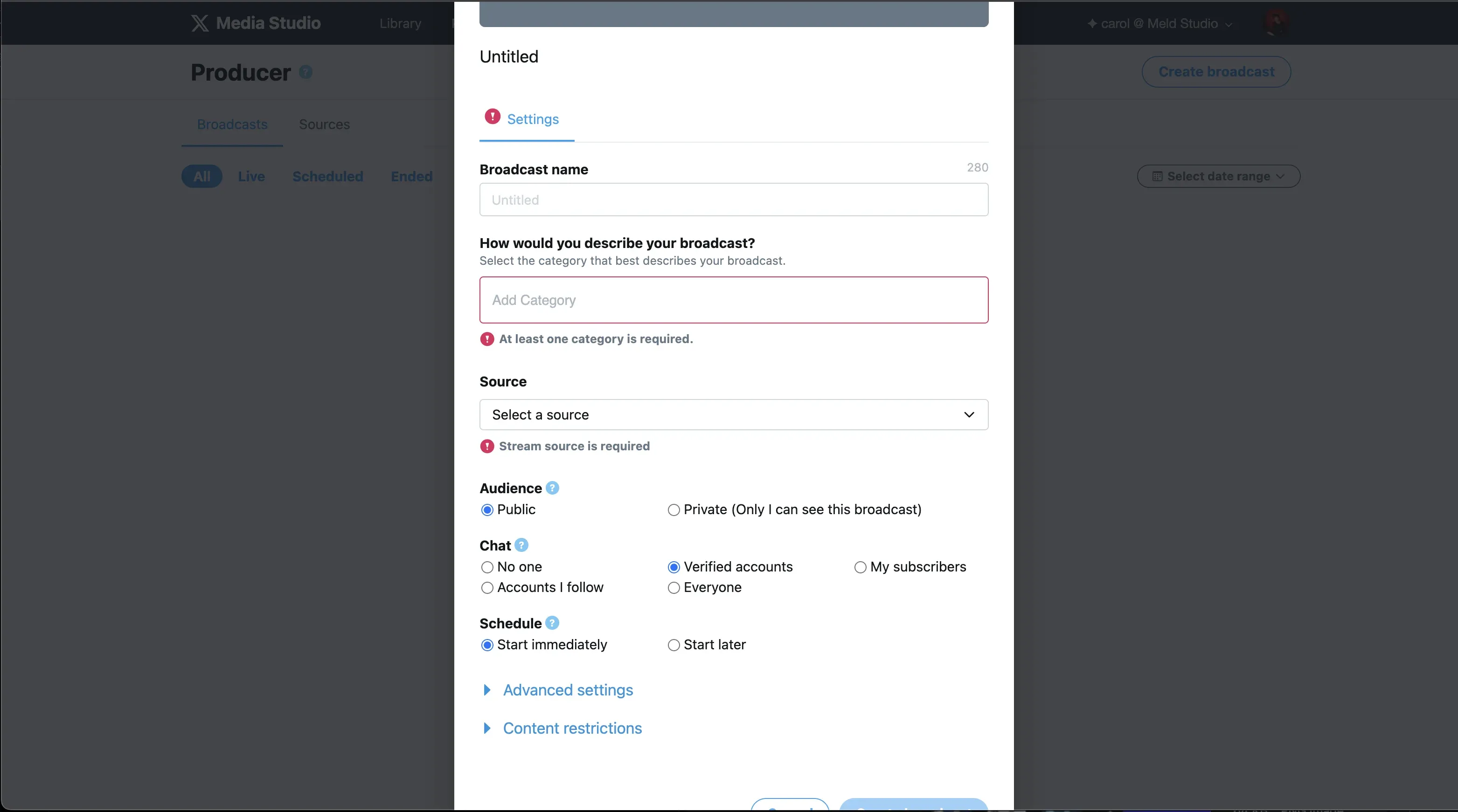The image size is (1458, 812).
Task: Click the Chat help question mark icon
Action: click(521, 545)
